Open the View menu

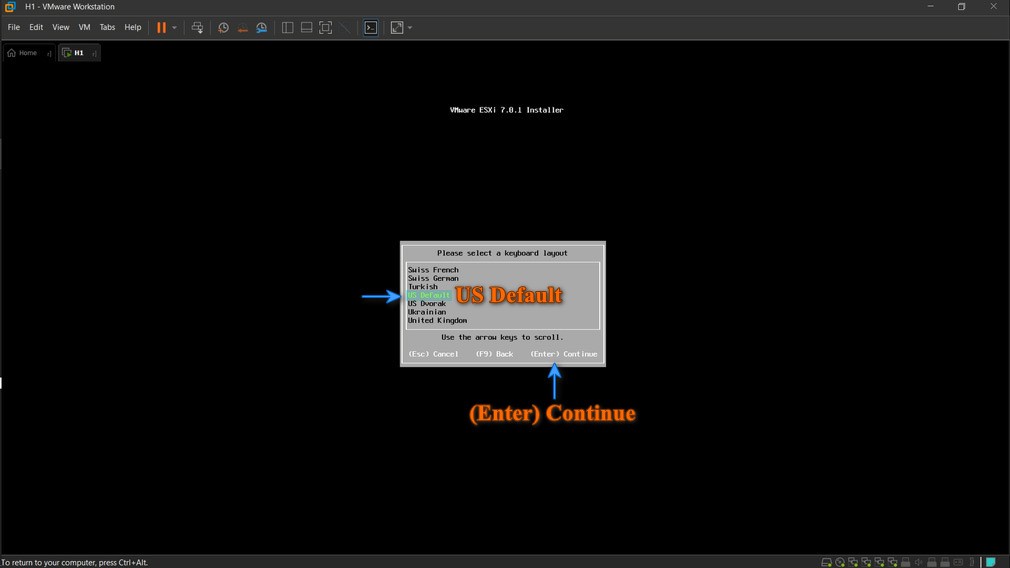[61, 27]
